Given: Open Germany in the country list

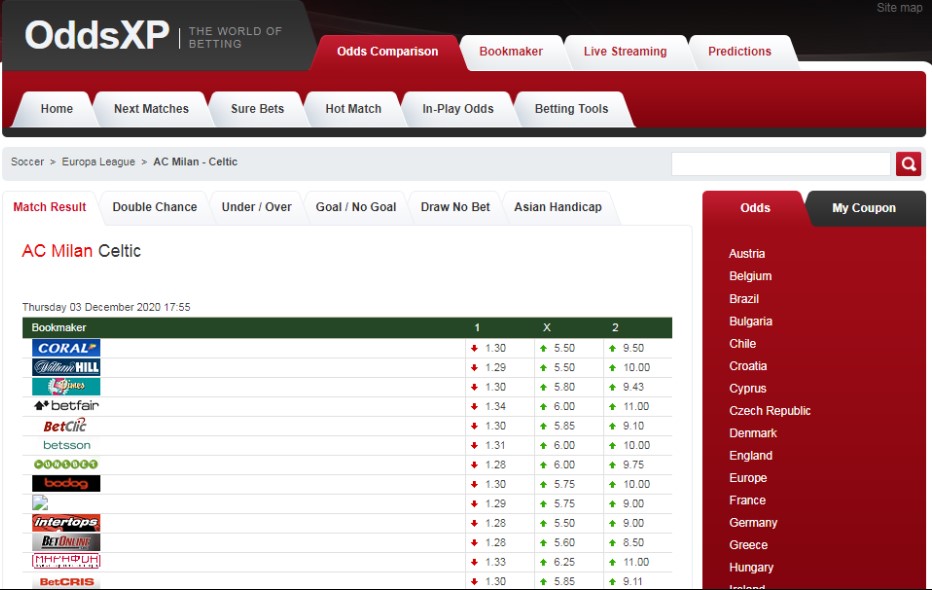Looking at the screenshot, I should pyautogui.click(x=753, y=523).
